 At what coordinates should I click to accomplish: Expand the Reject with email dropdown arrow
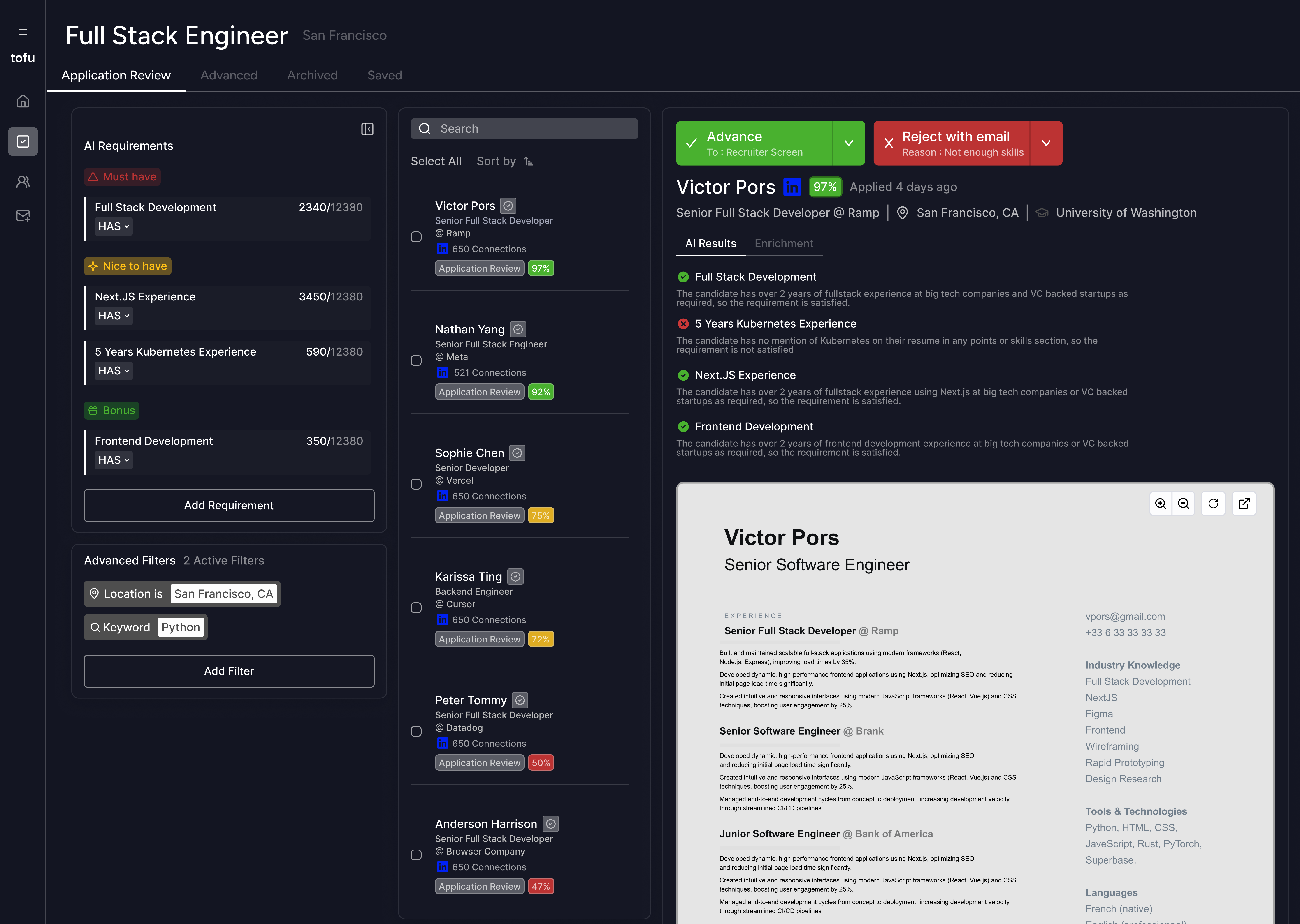pyautogui.click(x=1046, y=143)
